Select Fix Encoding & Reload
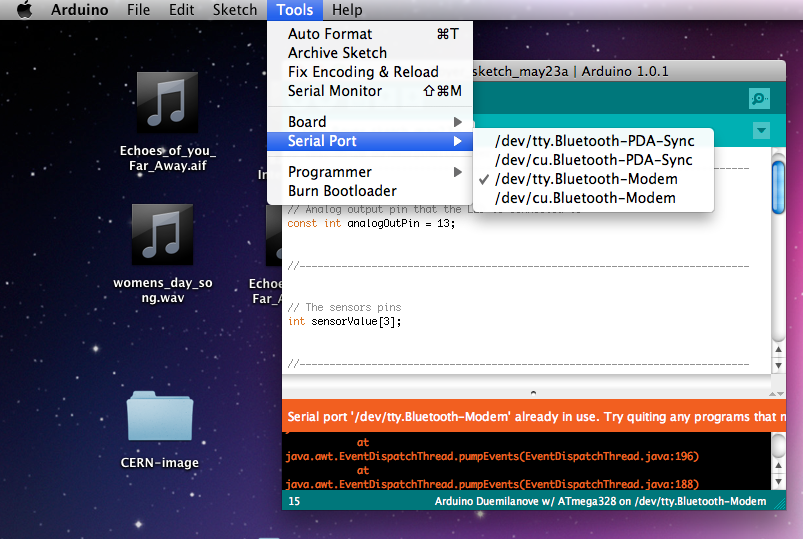803x539 pixels. click(x=370, y=72)
